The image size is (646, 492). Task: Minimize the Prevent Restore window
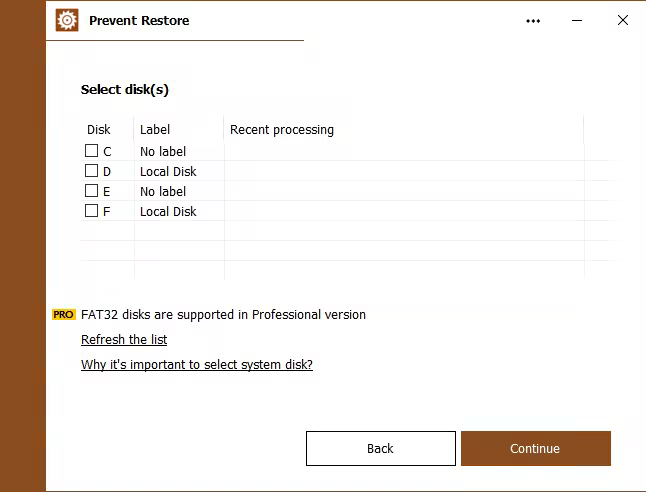(x=578, y=20)
